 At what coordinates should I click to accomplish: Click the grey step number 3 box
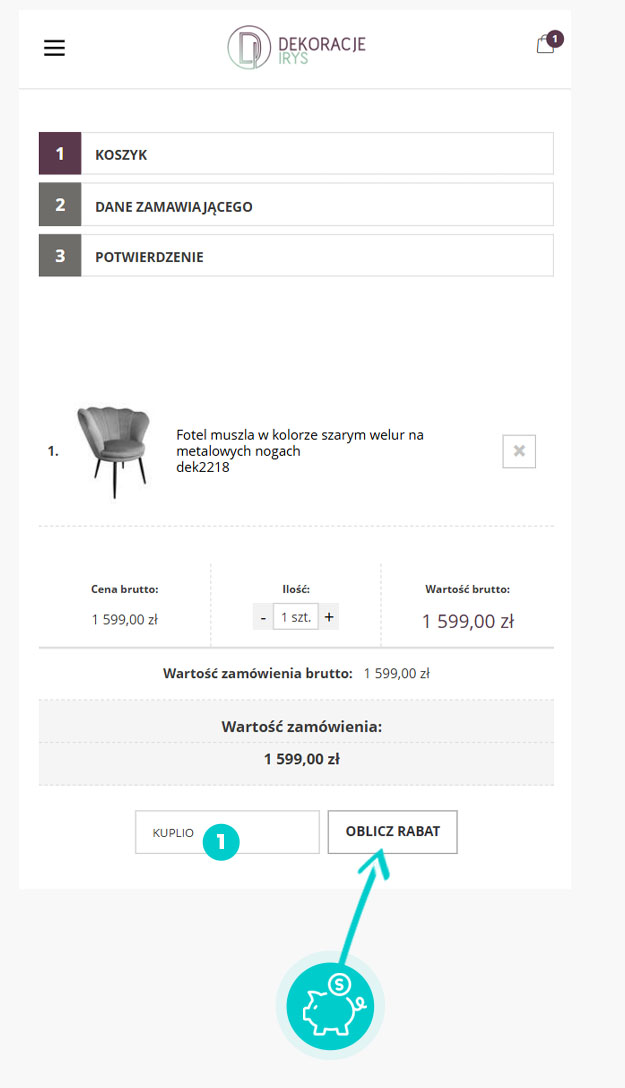click(x=60, y=255)
